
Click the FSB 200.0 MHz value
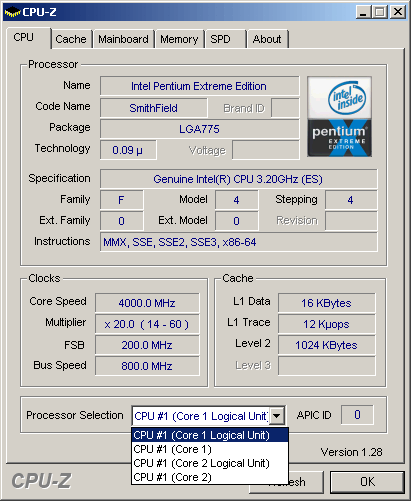(x=147, y=345)
